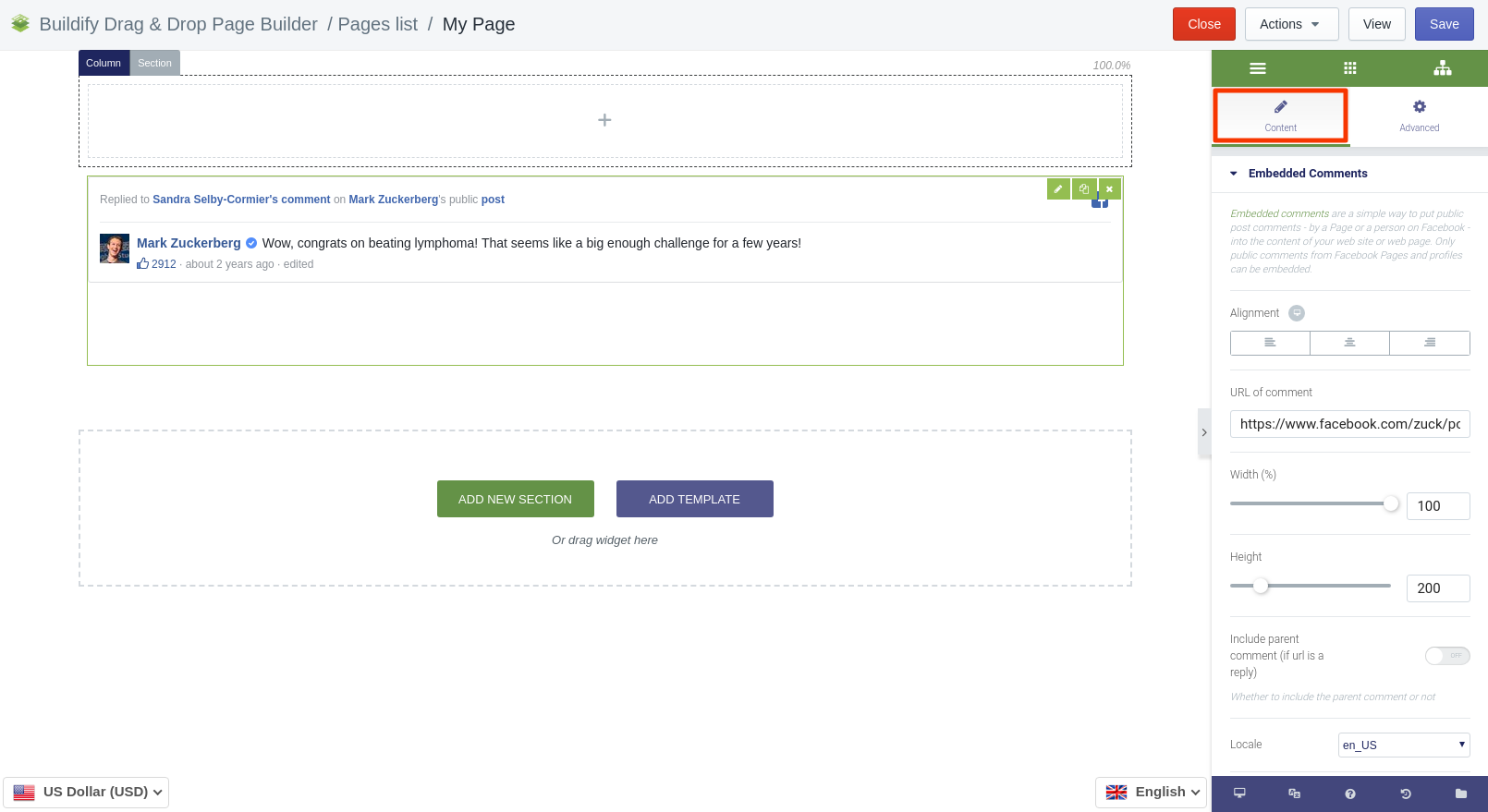Click the red Close button
The width and height of the screenshot is (1488, 812).
[1204, 24]
